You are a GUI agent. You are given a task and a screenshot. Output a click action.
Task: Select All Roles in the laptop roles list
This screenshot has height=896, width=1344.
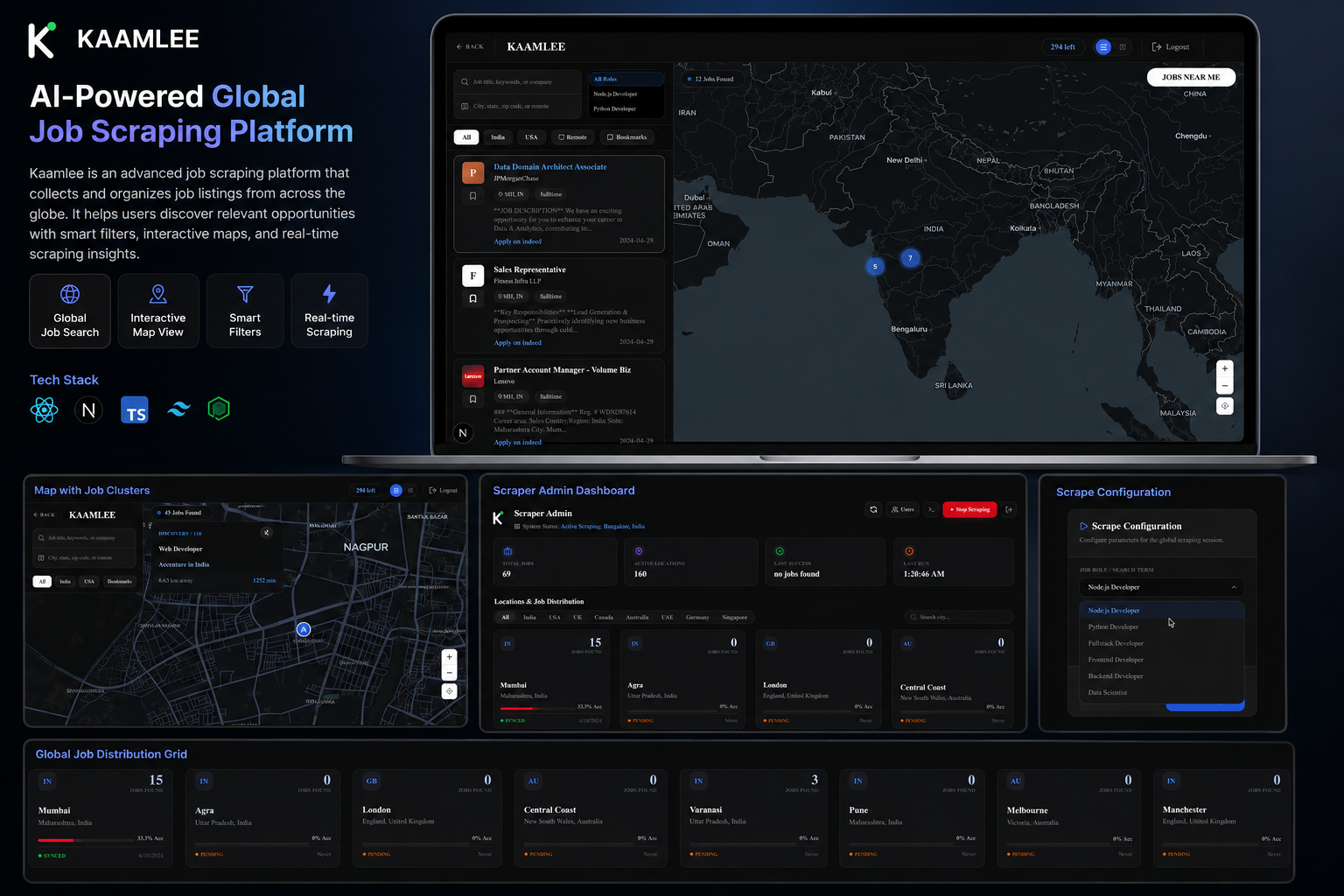[x=626, y=80]
